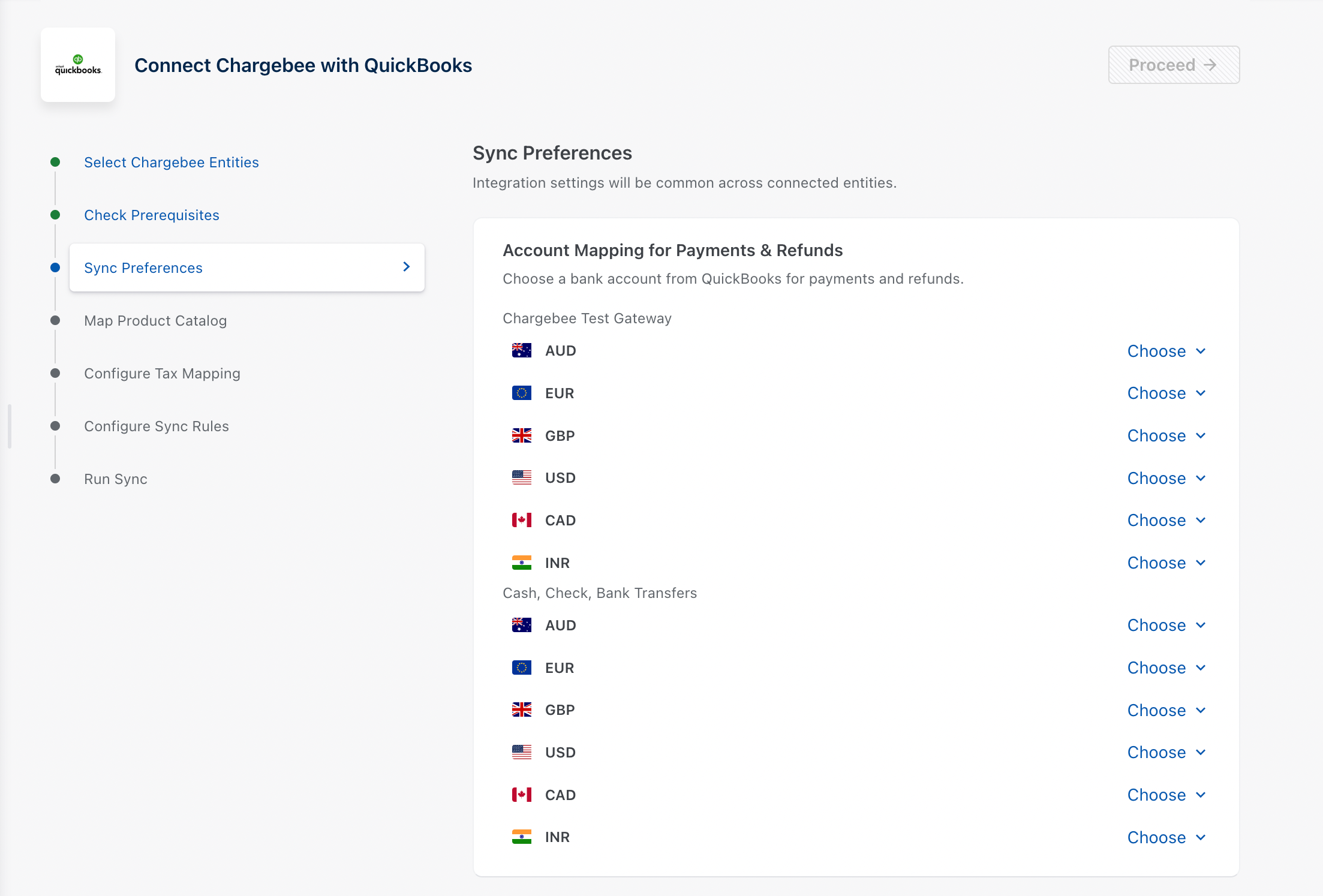
Task: Open the Check Prerequisites step
Action: 151,215
